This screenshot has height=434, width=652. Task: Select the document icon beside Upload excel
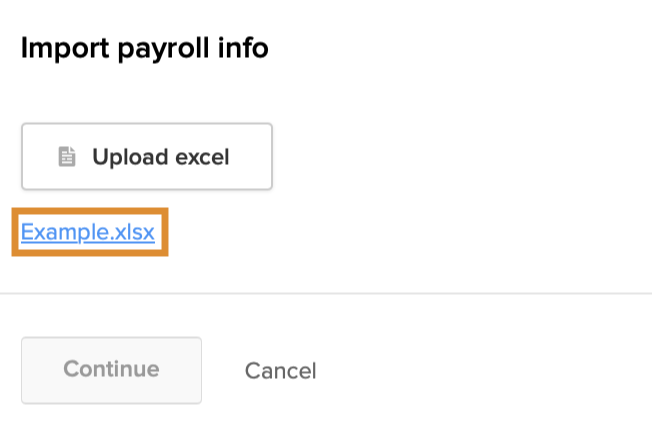[x=67, y=157]
